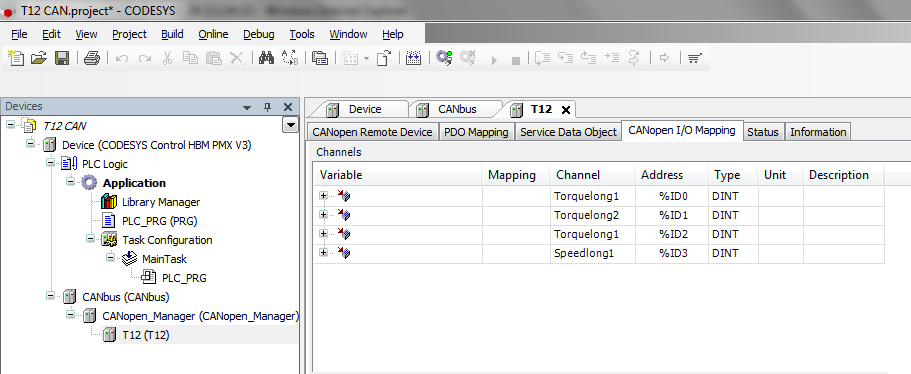
Task: Open the Tools menu
Action: [302, 34]
